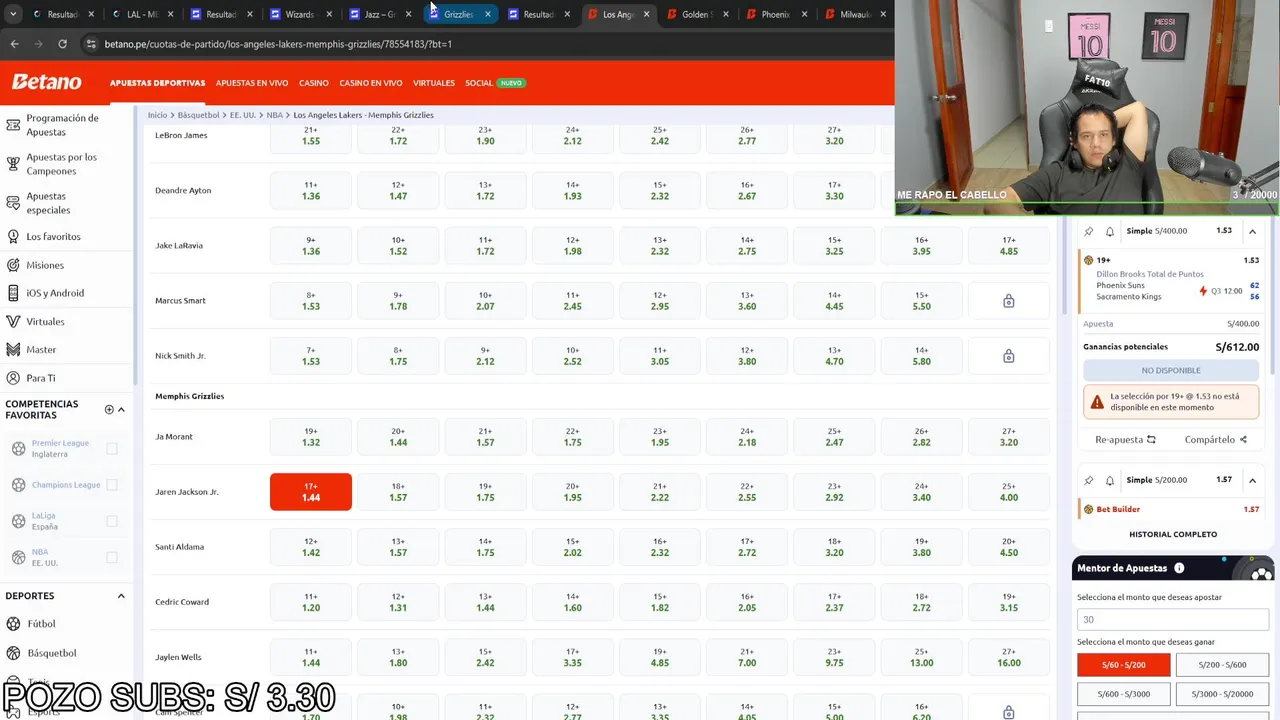The width and height of the screenshot is (1280, 720).
Task: Click the bell icon on Simple S/400.00 bet
Action: (x=1110, y=231)
